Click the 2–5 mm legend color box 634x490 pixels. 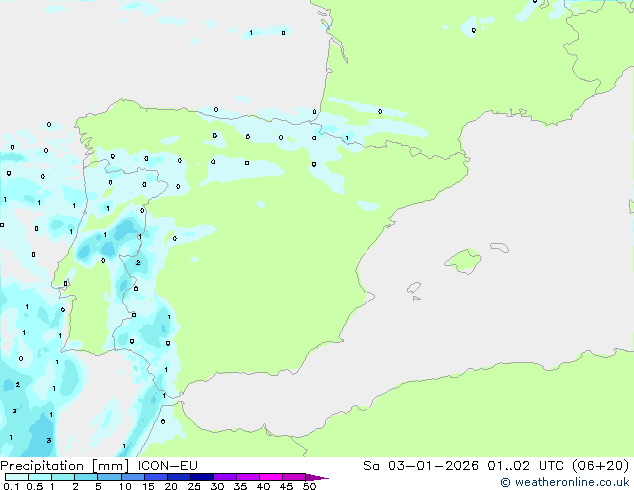[86, 477]
